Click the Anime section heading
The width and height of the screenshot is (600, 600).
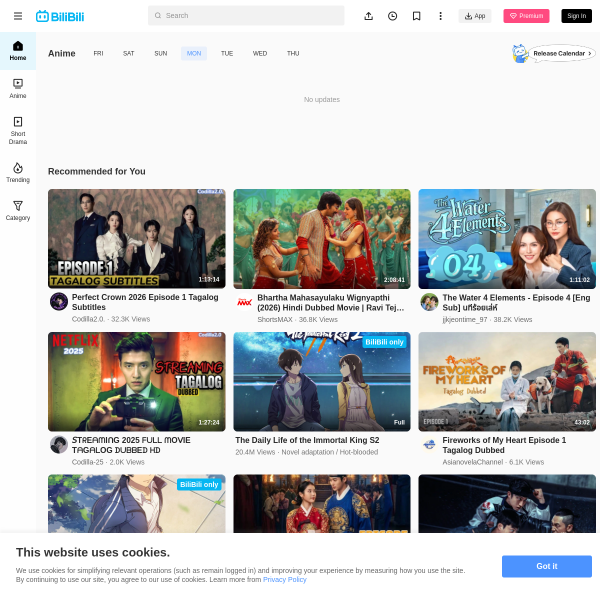(62, 53)
